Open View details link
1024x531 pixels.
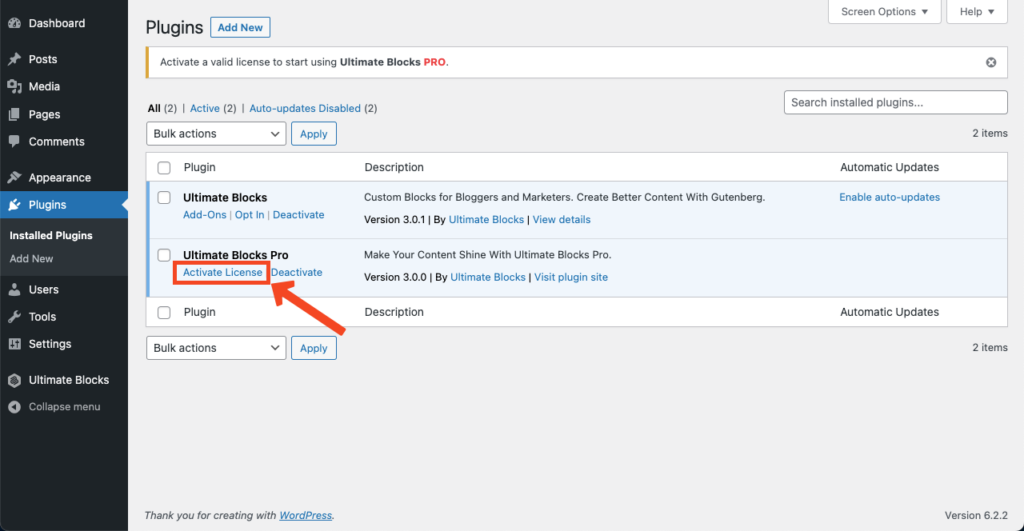tap(561, 219)
